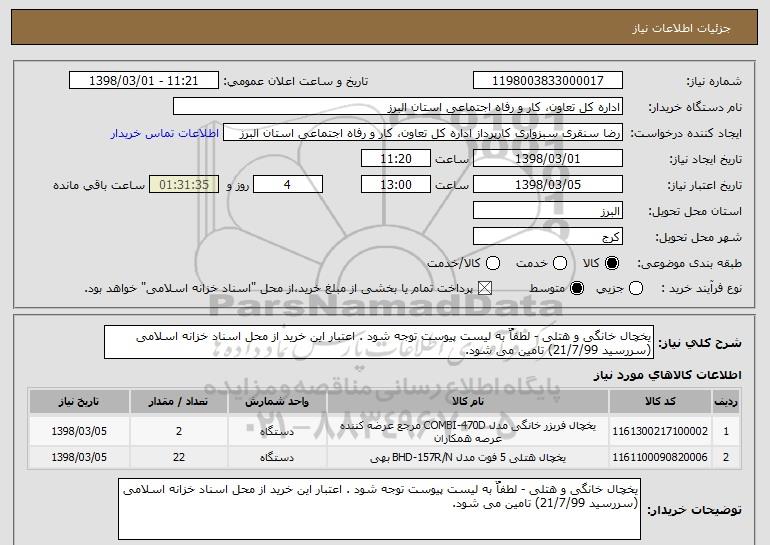Click the BHD-157R/N hotel refrigerator name cell
This screenshot has height=545, width=770.
pyautogui.click(x=468, y=457)
